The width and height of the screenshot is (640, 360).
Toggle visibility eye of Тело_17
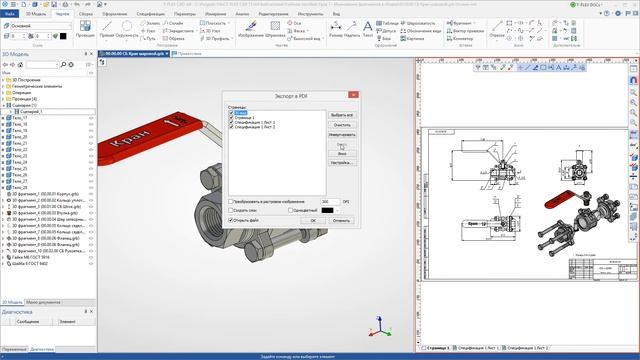91,118
